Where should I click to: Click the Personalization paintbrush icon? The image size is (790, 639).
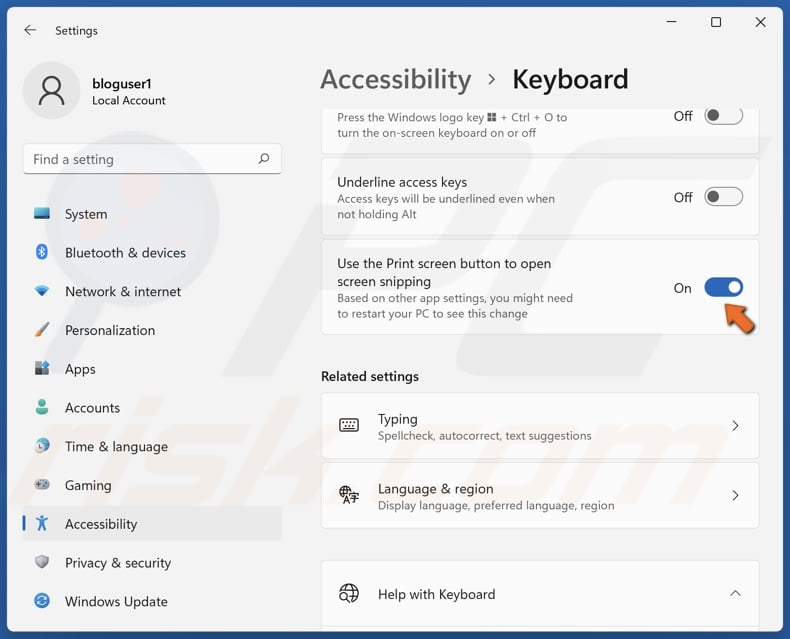pyautogui.click(x=42, y=330)
